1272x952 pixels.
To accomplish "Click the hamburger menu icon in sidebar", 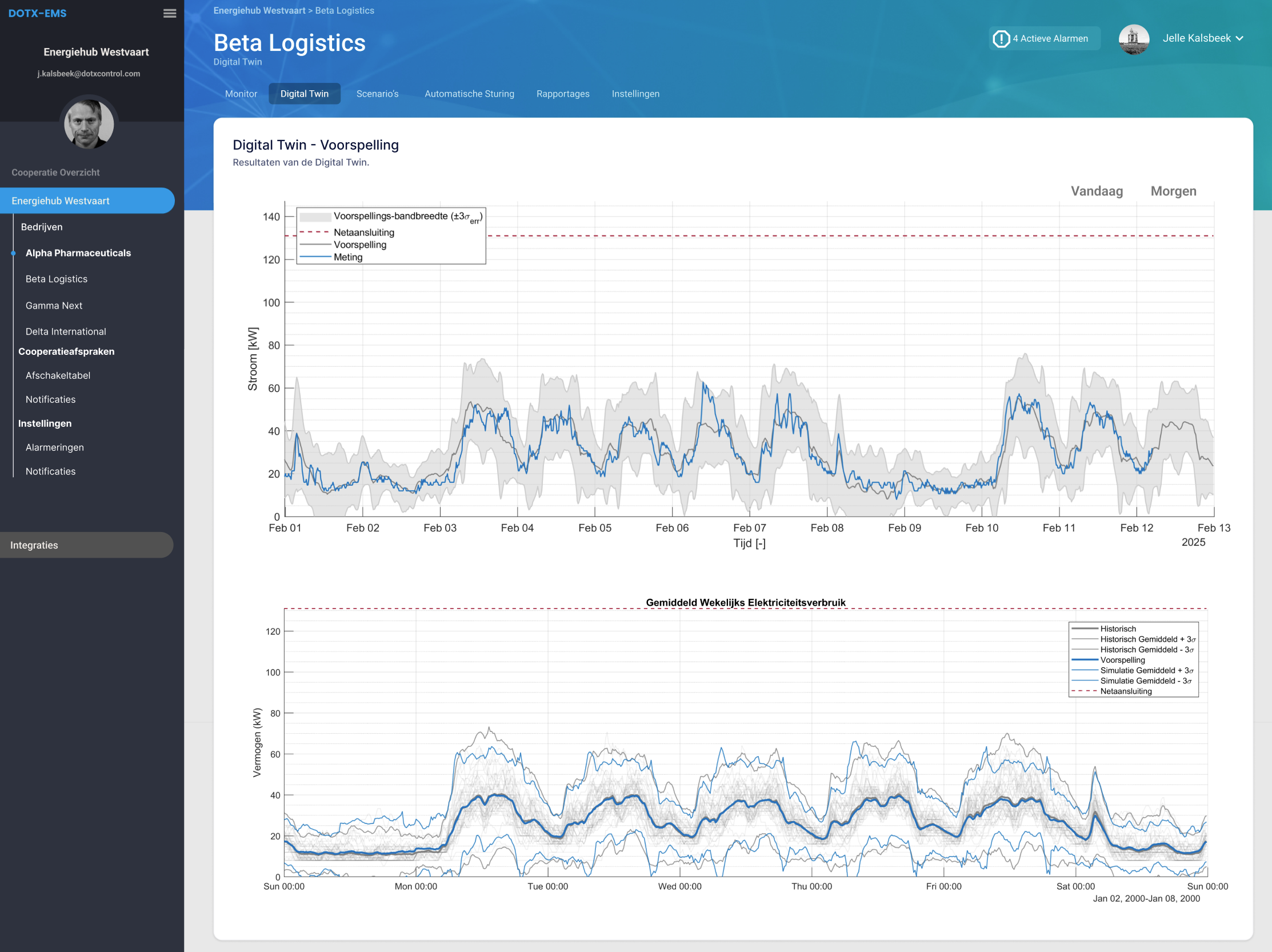I will [169, 13].
